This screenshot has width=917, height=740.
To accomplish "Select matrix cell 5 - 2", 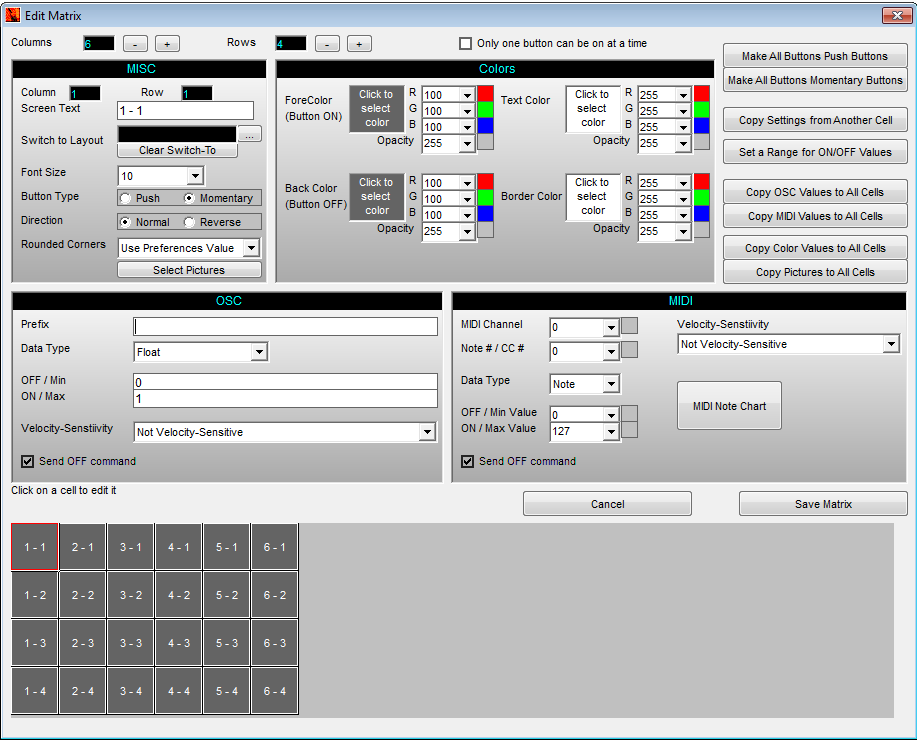I will coord(227,595).
